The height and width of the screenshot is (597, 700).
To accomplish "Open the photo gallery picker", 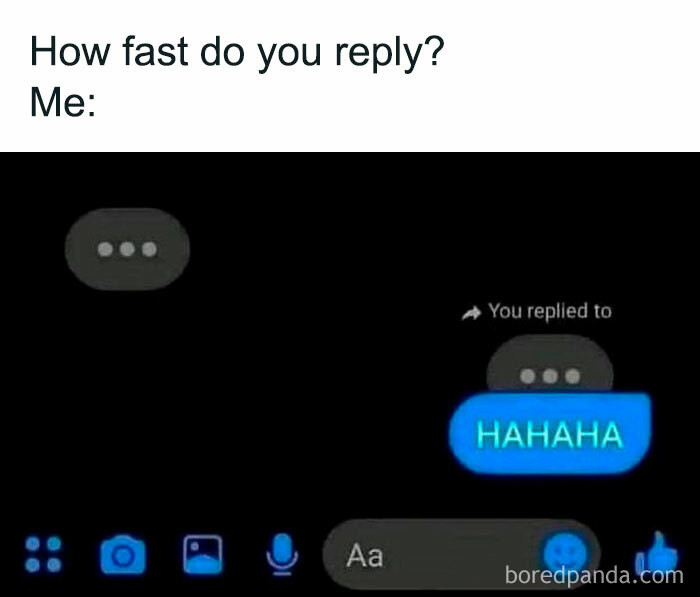I will [x=203, y=554].
